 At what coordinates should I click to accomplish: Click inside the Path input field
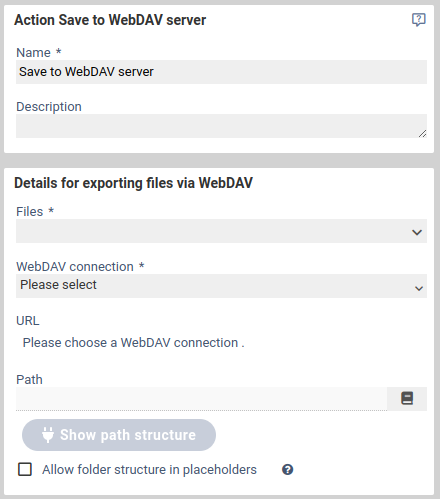tap(201, 399)
